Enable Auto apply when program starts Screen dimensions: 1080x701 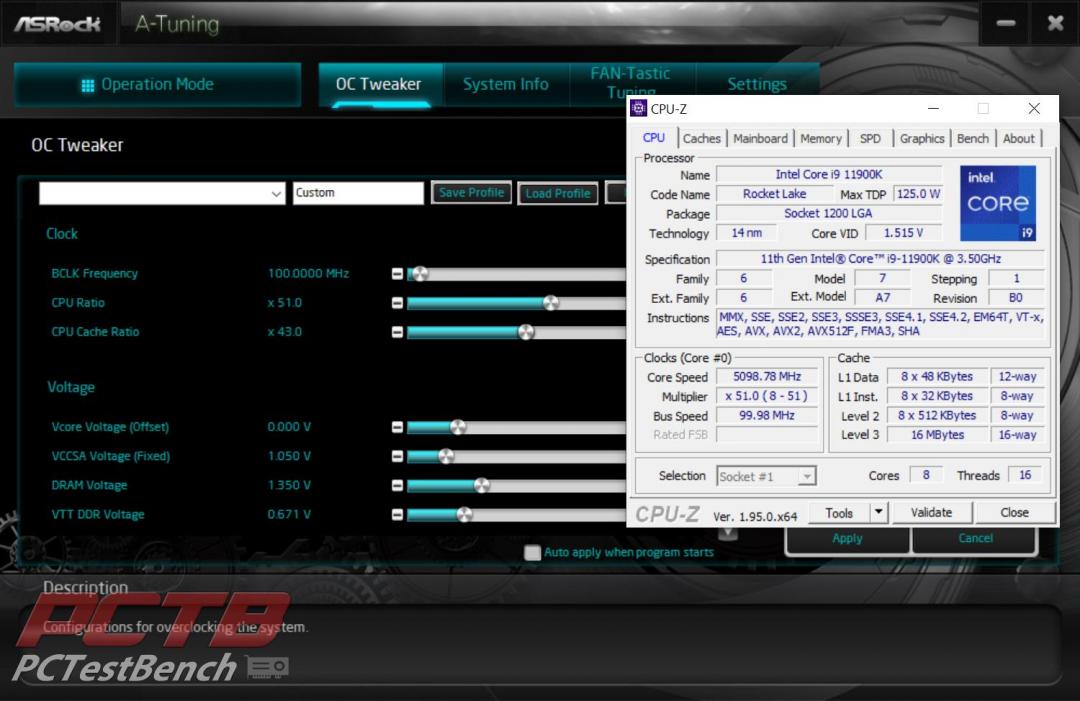[x=532, y=552]
